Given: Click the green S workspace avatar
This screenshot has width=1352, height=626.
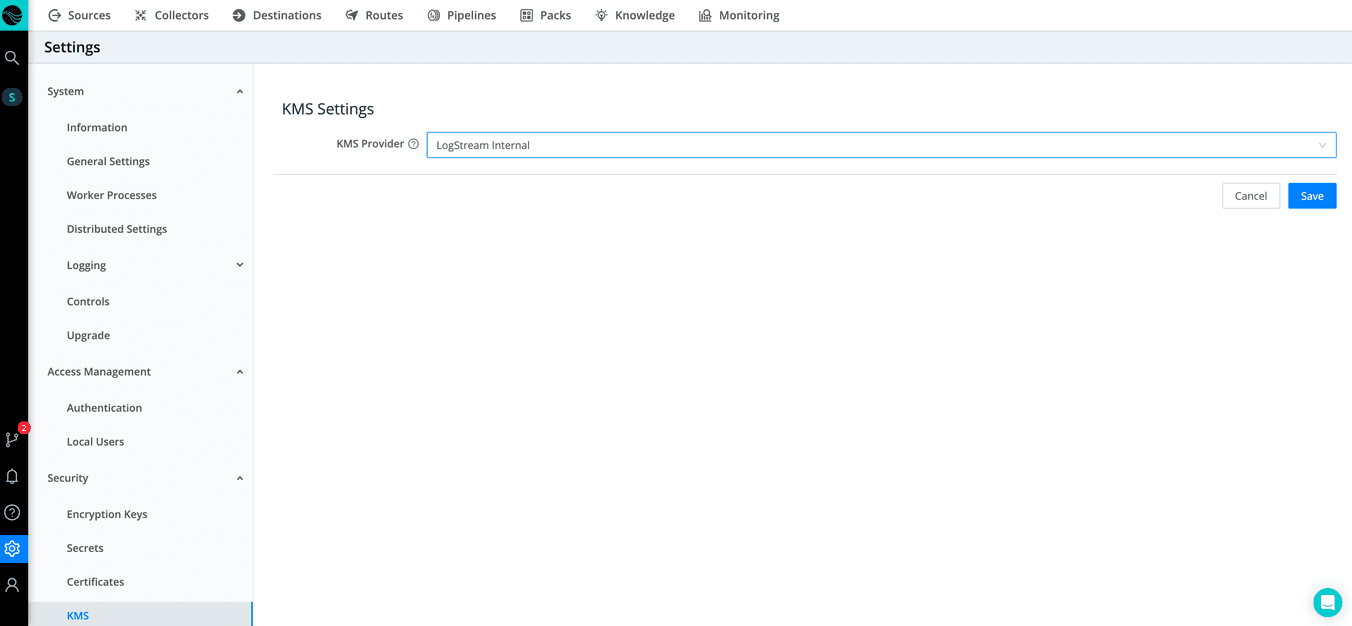Looking at the screenshot, I should pyautogui.click(x=12, y=97).
